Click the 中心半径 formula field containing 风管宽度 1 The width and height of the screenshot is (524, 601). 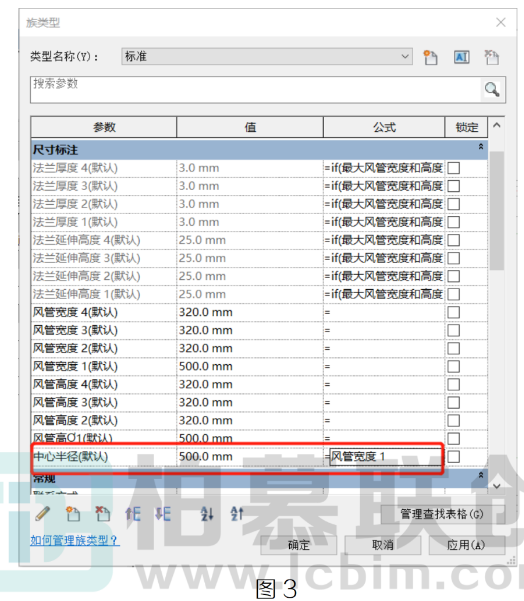pyautogui.click(x=385, y=456)
